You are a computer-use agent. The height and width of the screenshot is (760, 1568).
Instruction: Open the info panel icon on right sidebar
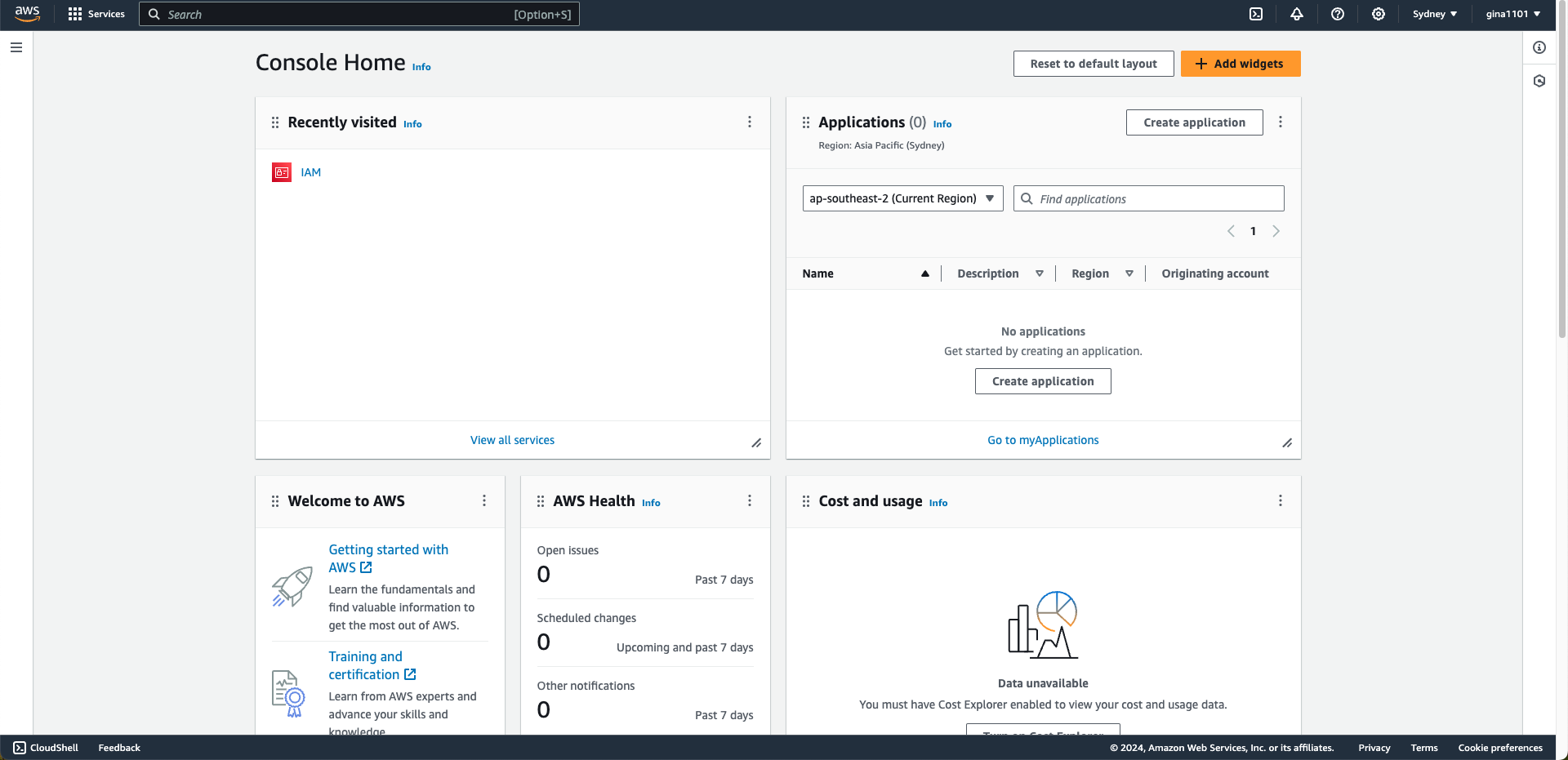(x=1539, y=47)
